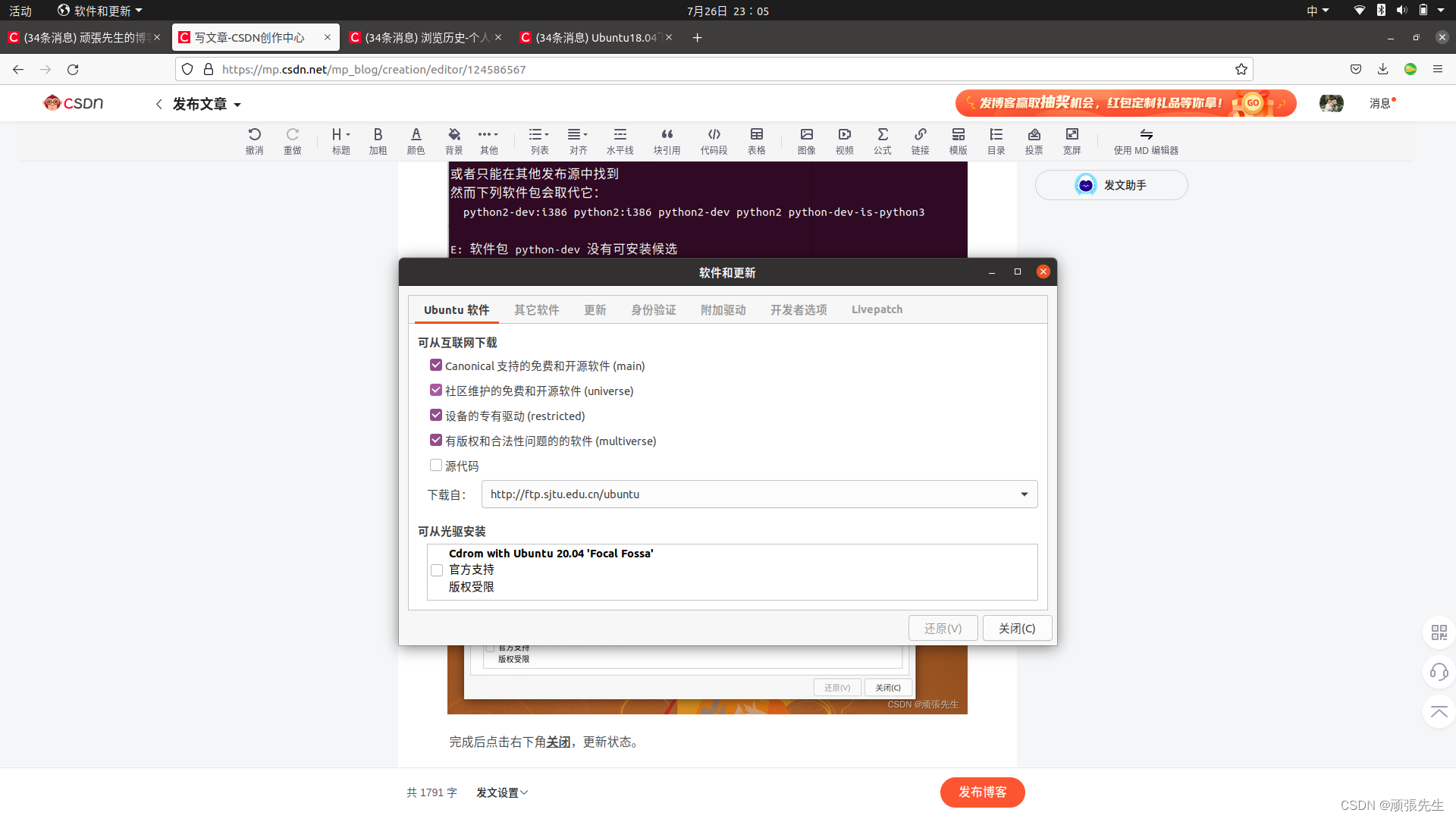
Task: Uncheck the universe community software option
Action: tap(436, 390)
